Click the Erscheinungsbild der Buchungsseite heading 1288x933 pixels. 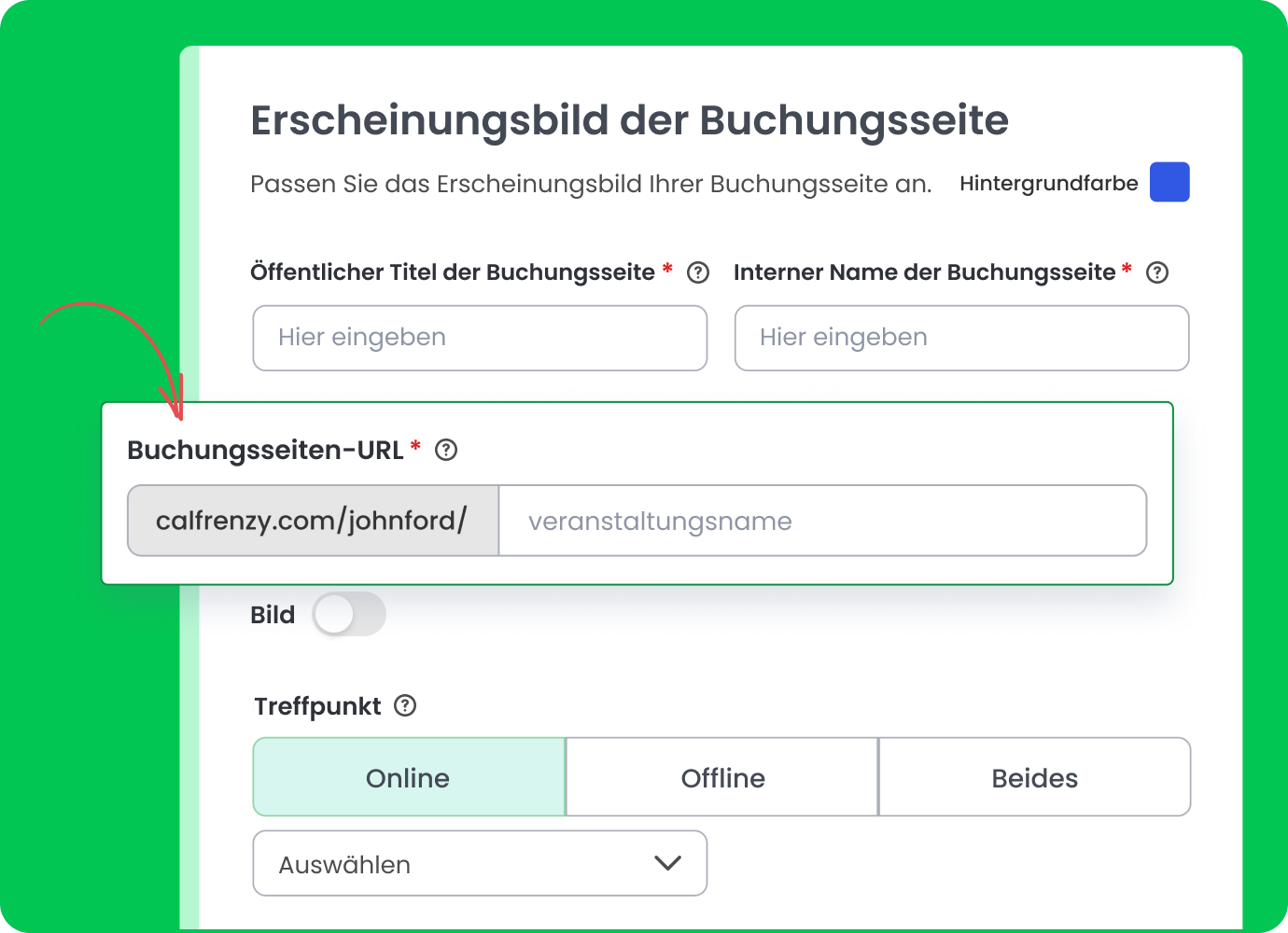[x=629, y=120]
